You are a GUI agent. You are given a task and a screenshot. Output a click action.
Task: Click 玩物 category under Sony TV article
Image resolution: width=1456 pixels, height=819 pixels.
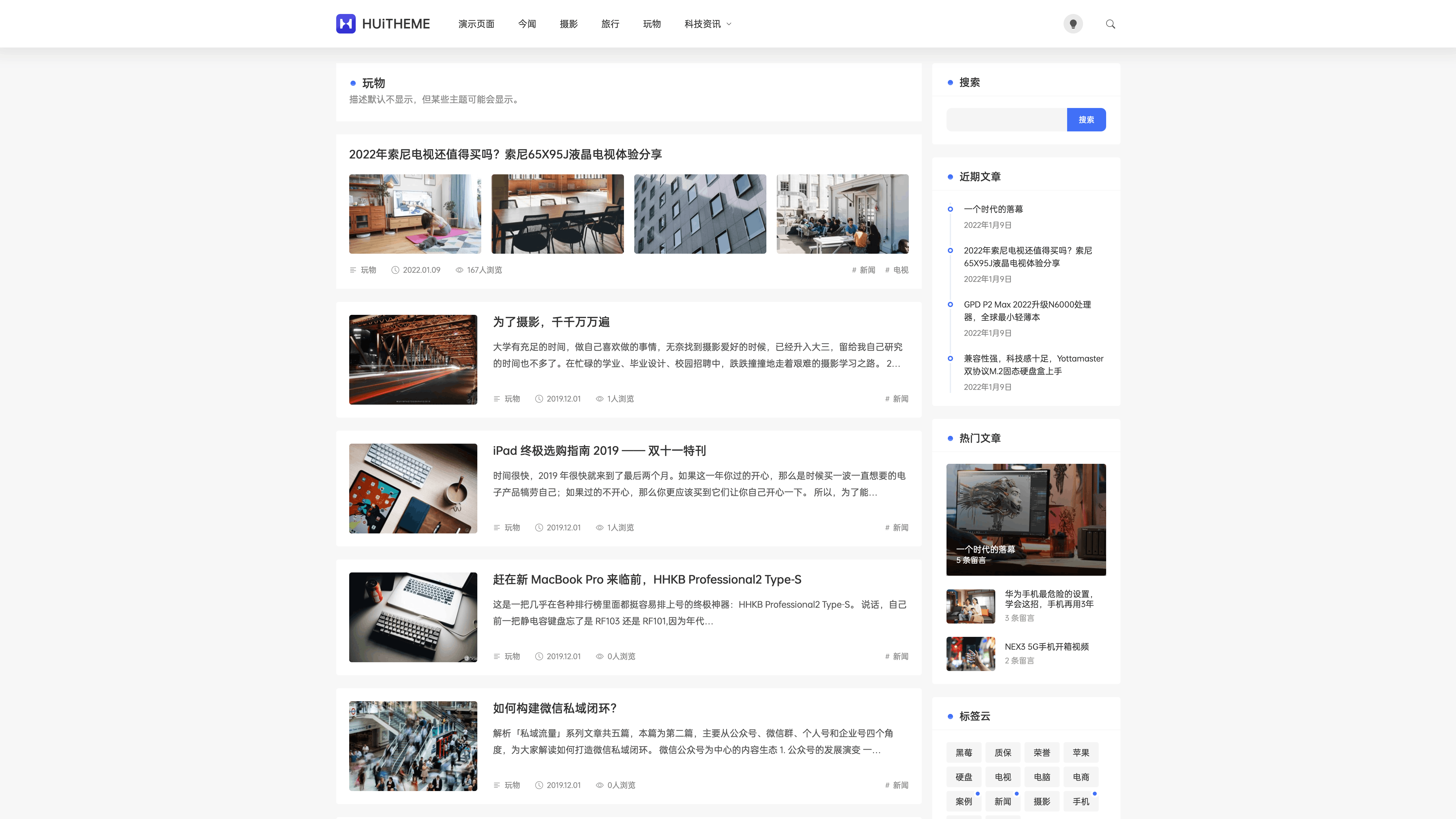[x=368, y=270]
